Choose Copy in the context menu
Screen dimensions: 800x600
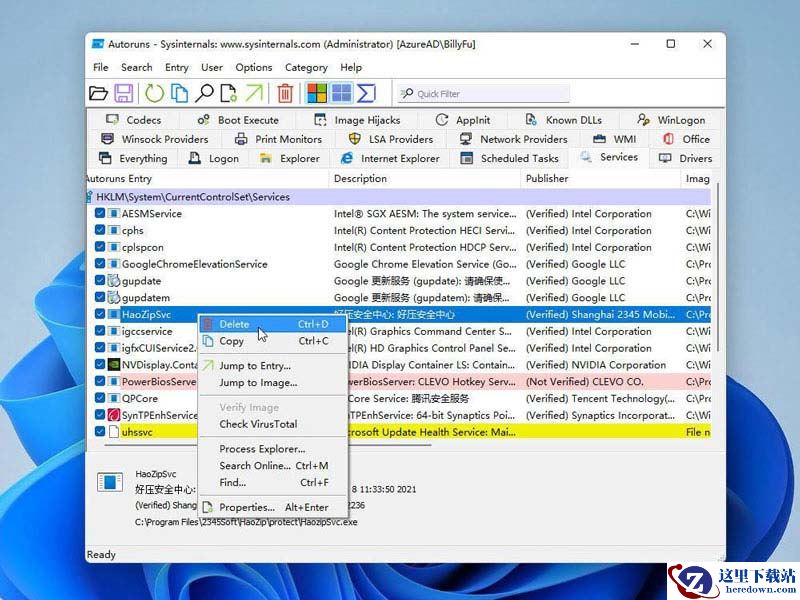(x=272, y=341)
